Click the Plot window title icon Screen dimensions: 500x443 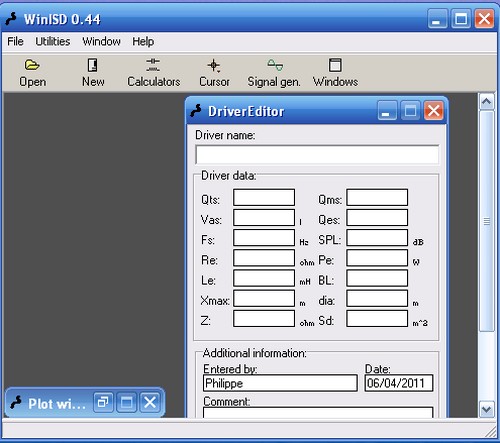click(x=16, y=403)
